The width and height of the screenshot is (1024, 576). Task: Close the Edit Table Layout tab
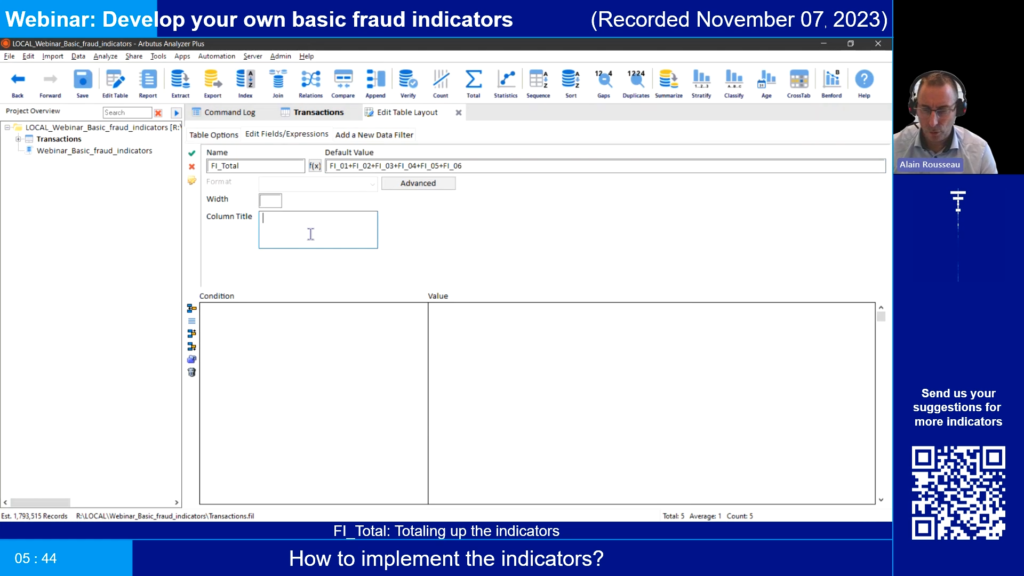[x=458, y=112]
